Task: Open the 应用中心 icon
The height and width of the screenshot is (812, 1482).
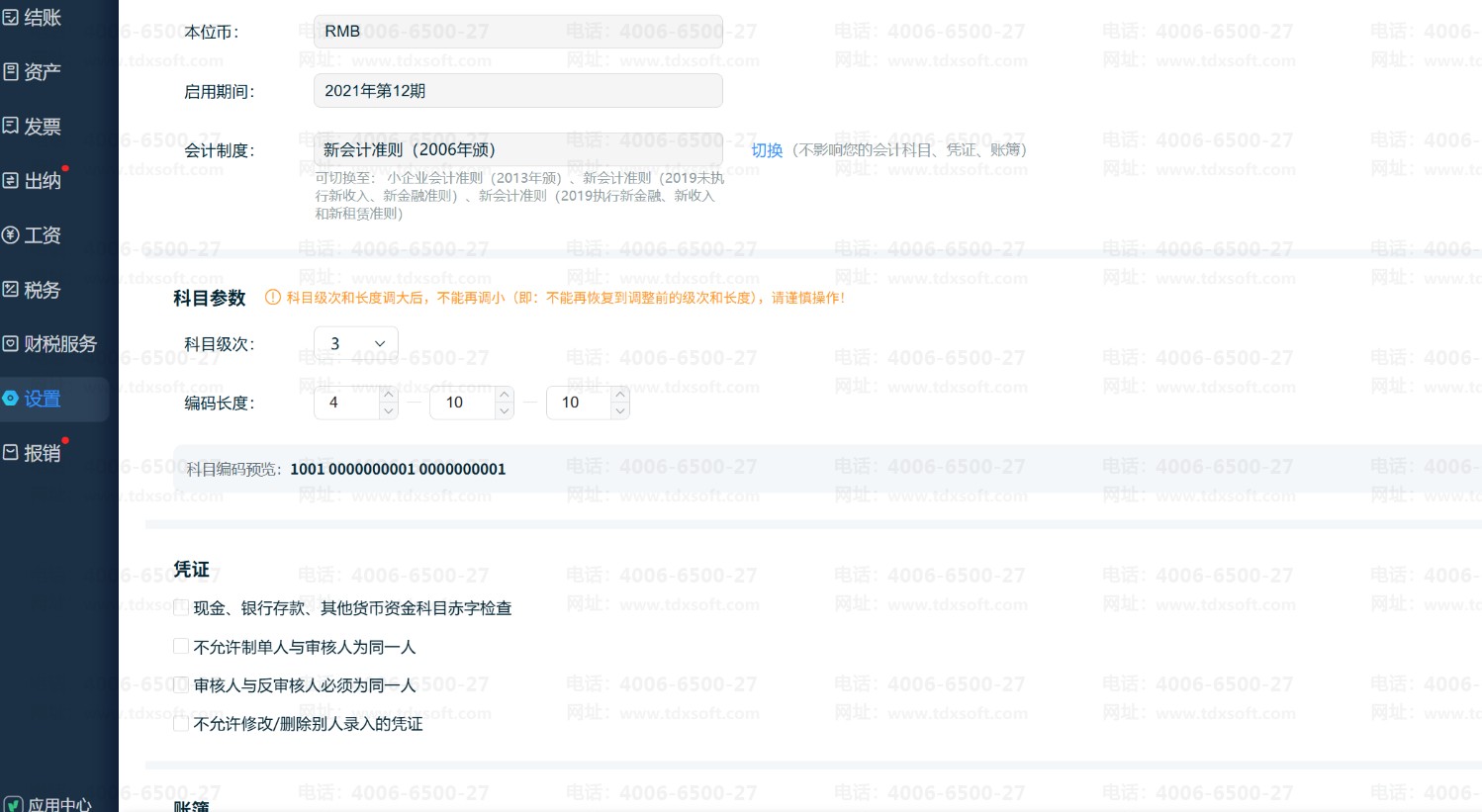Action: coord(13,805)
